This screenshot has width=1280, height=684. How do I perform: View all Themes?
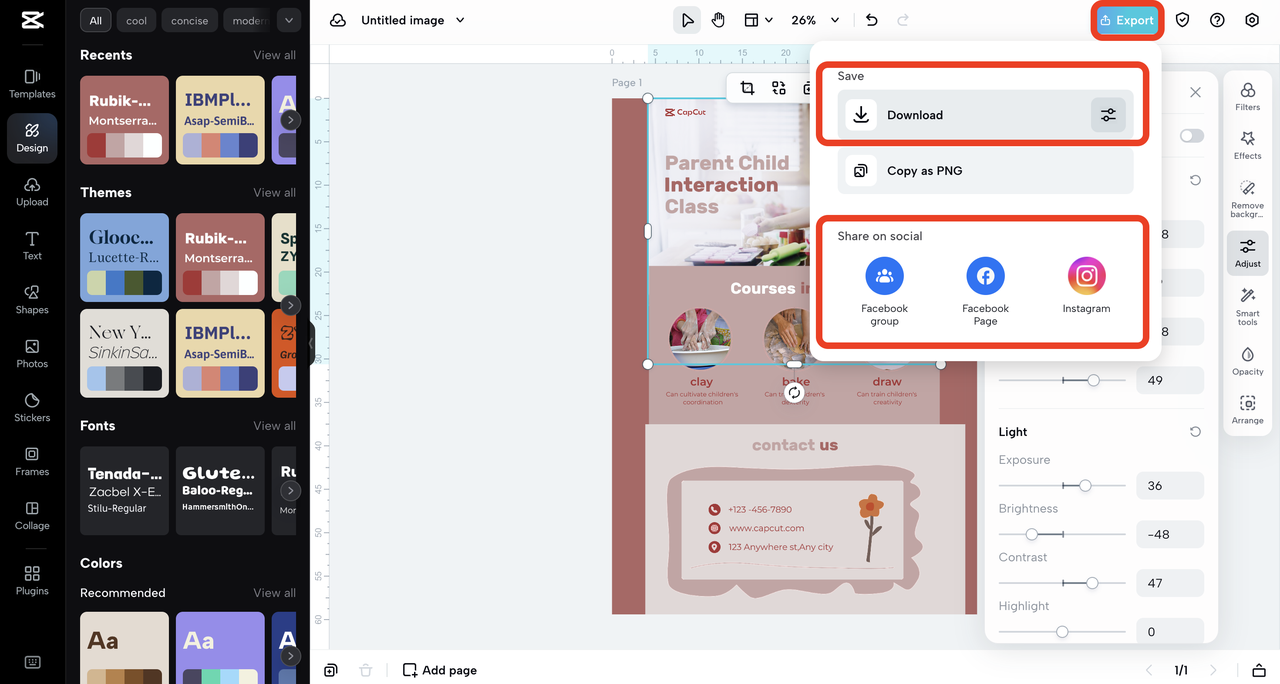(274, 192)
